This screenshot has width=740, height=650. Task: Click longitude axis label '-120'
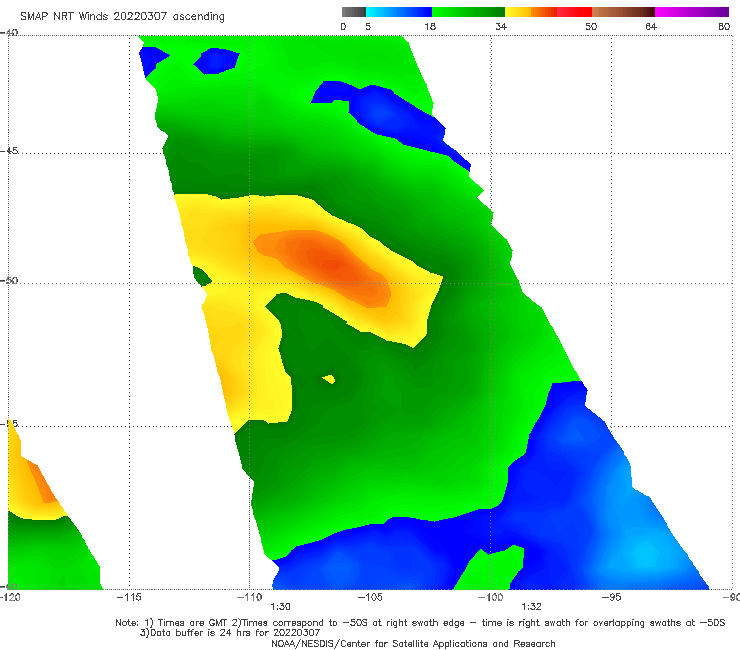pos(10,597)
